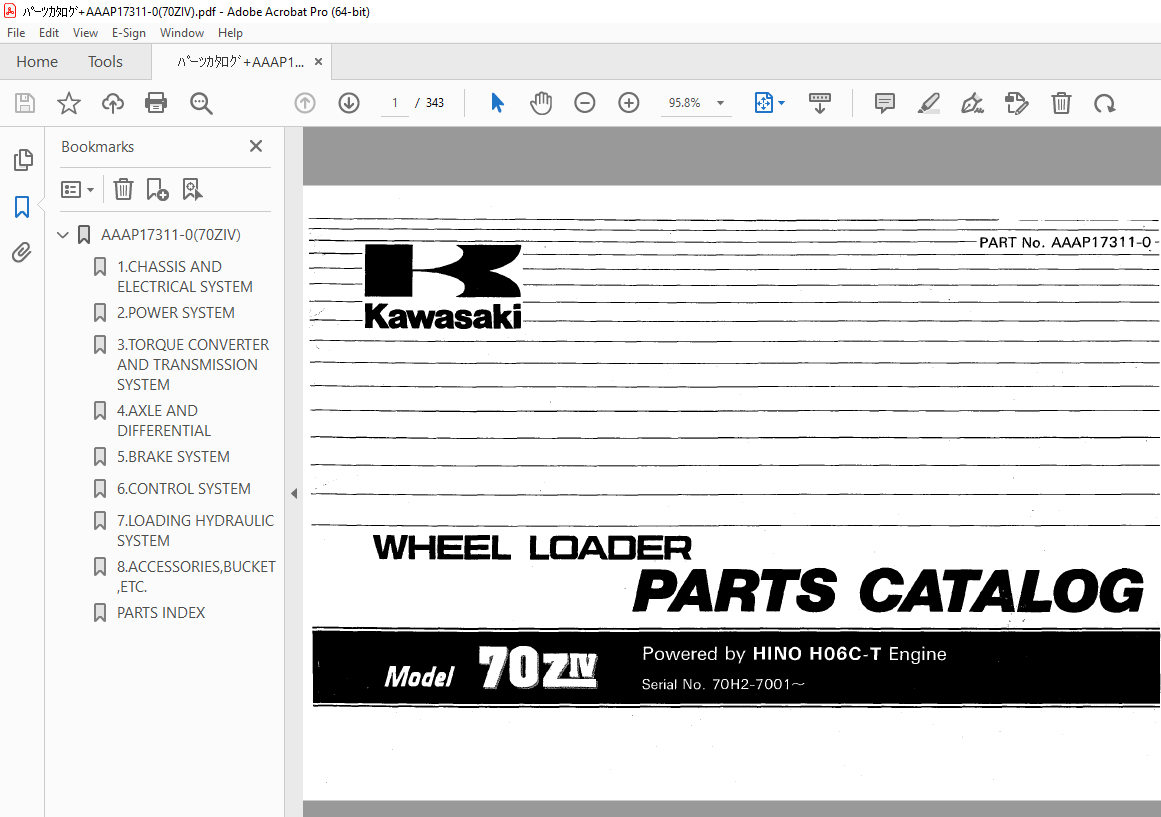Screen dimensions: 1161x817
Task: Click the Save file icon
Action: pyautogui.click(x=25, y=103)
